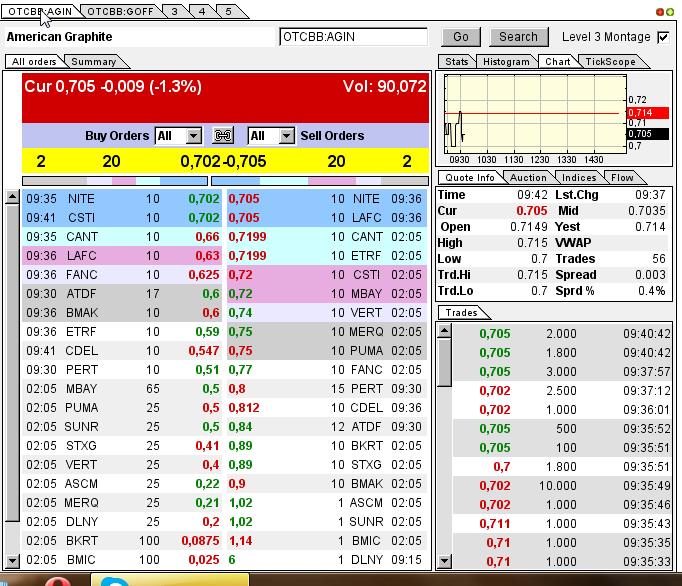682x586 pixels.
Task: Click the link icon between order dropdowns
Action: point(223,136)
